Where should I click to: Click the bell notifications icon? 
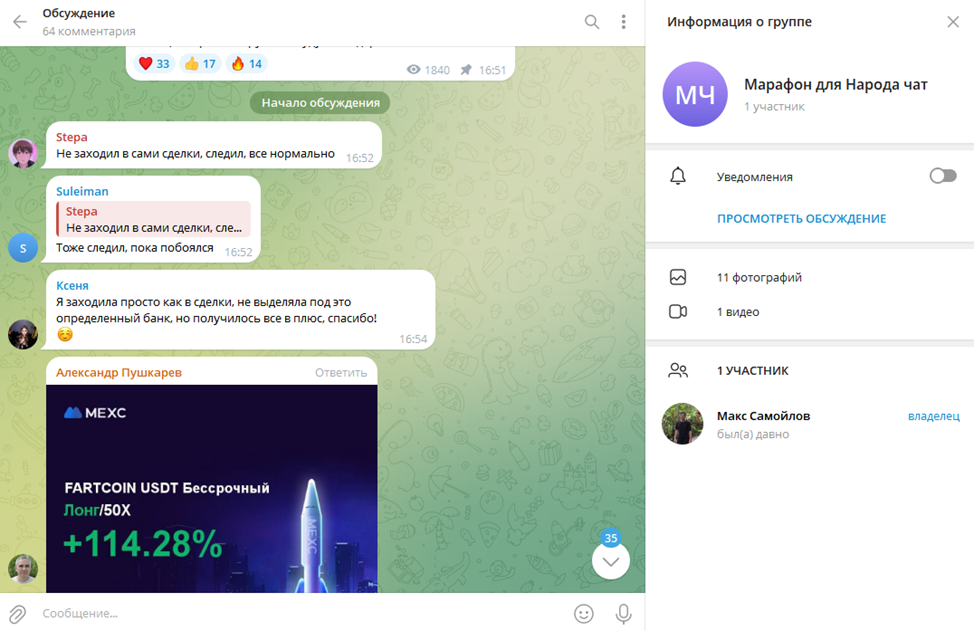[678, 176]
